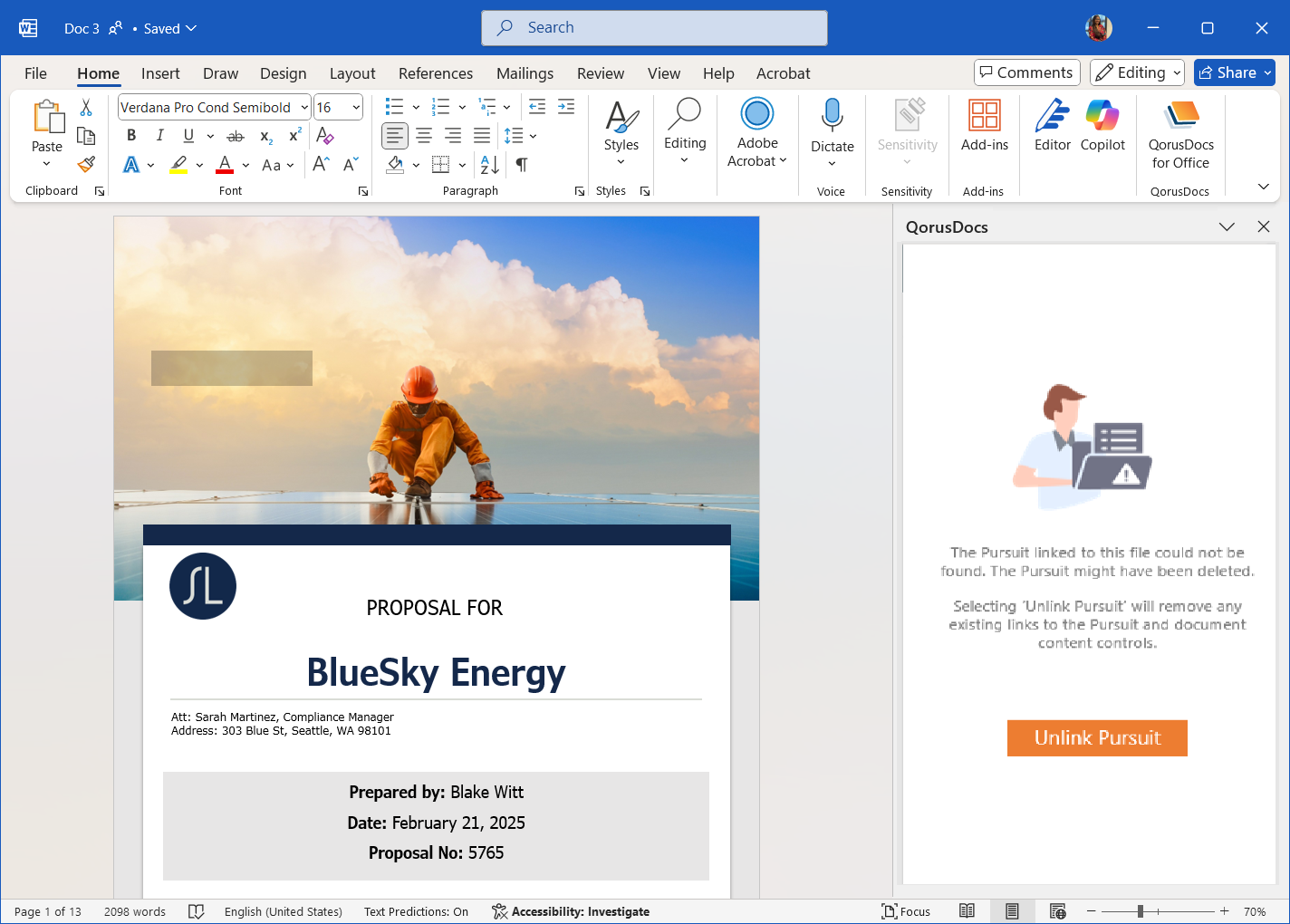
Task: Open the font size dropdown
Action: (x=356, y=108)
